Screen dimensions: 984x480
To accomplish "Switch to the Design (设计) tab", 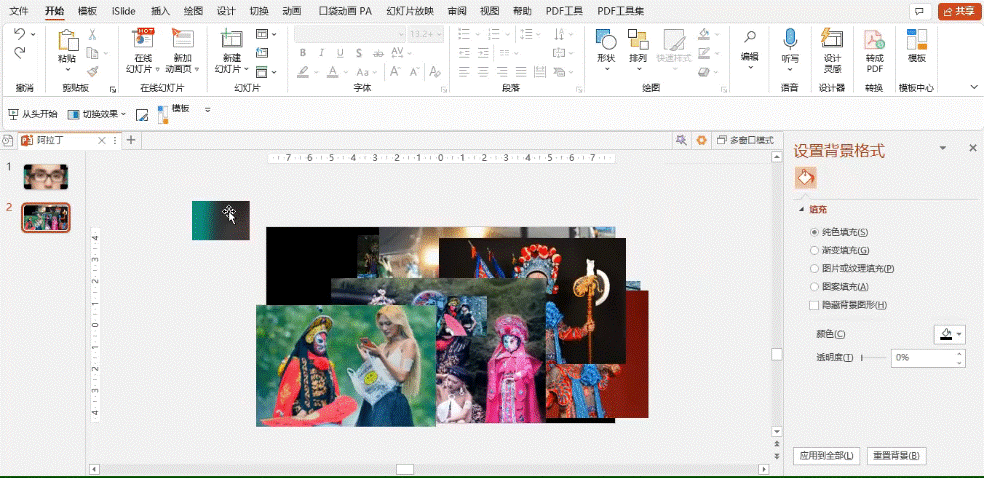I will click(226, 11).
